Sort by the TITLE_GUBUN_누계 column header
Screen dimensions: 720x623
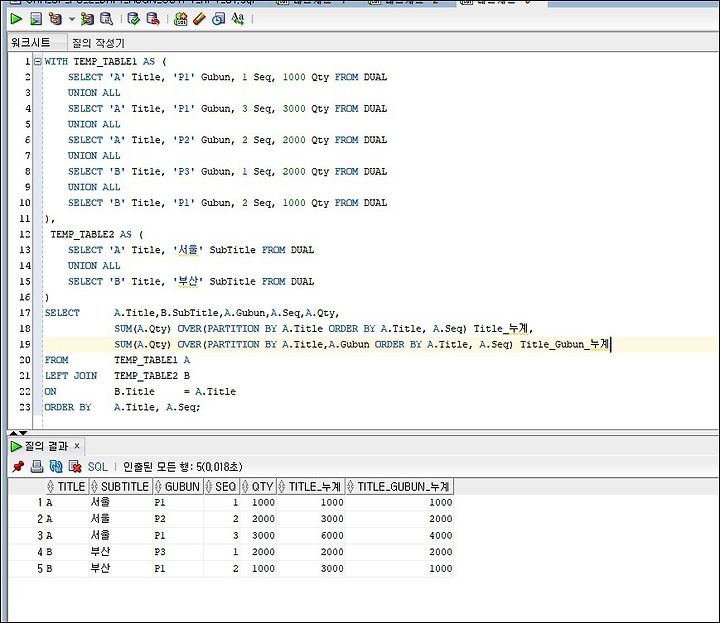coord(399,487)
